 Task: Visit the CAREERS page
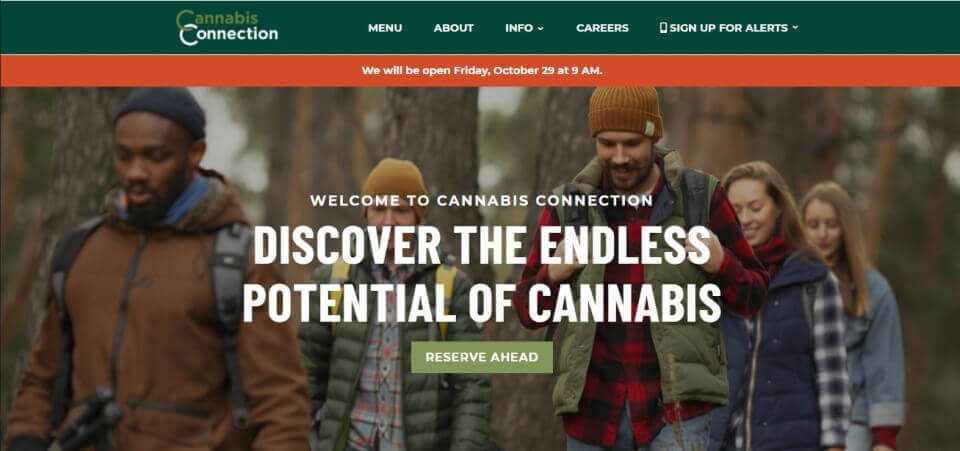602,28
